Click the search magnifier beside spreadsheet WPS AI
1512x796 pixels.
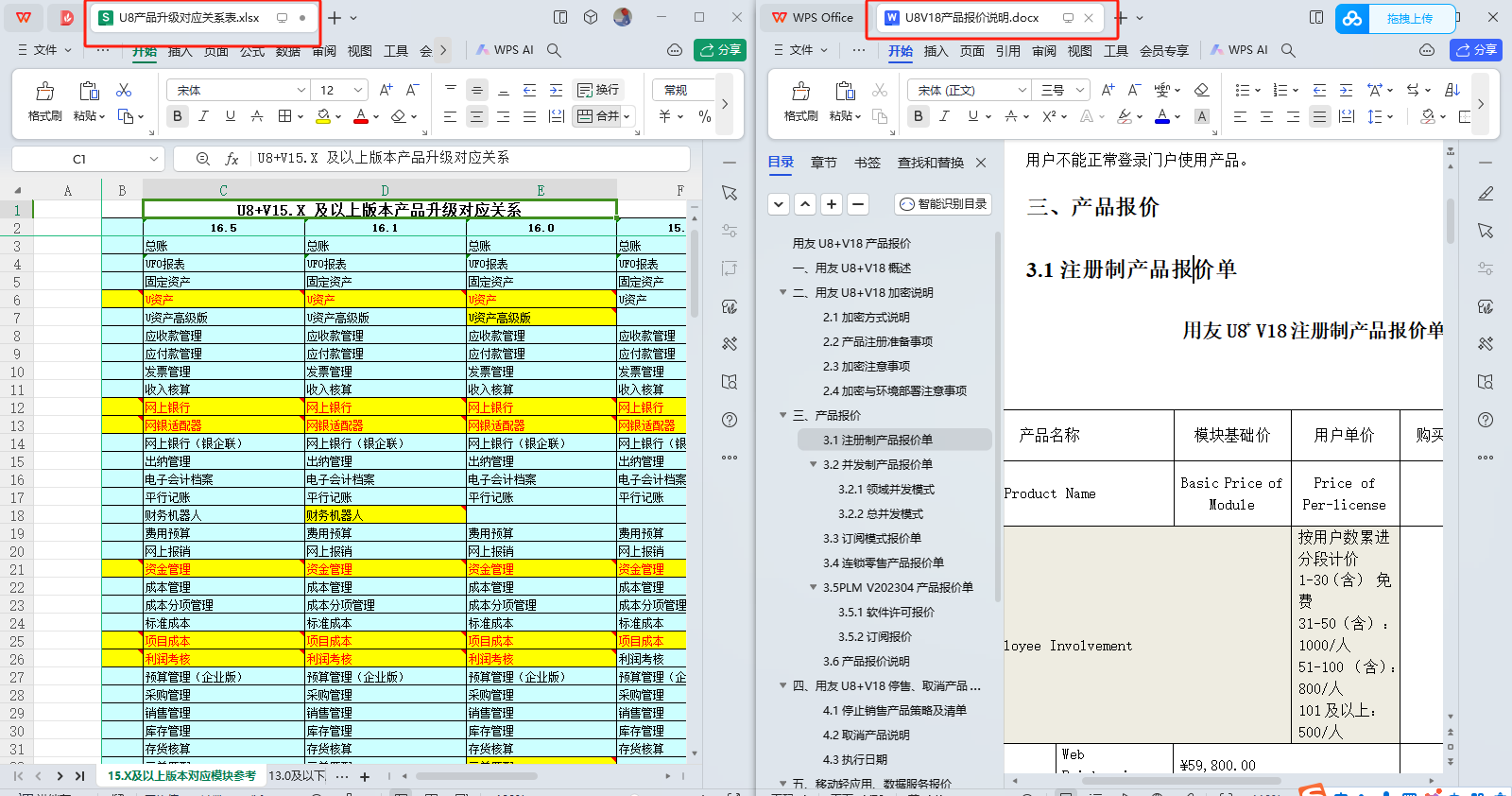555,50
